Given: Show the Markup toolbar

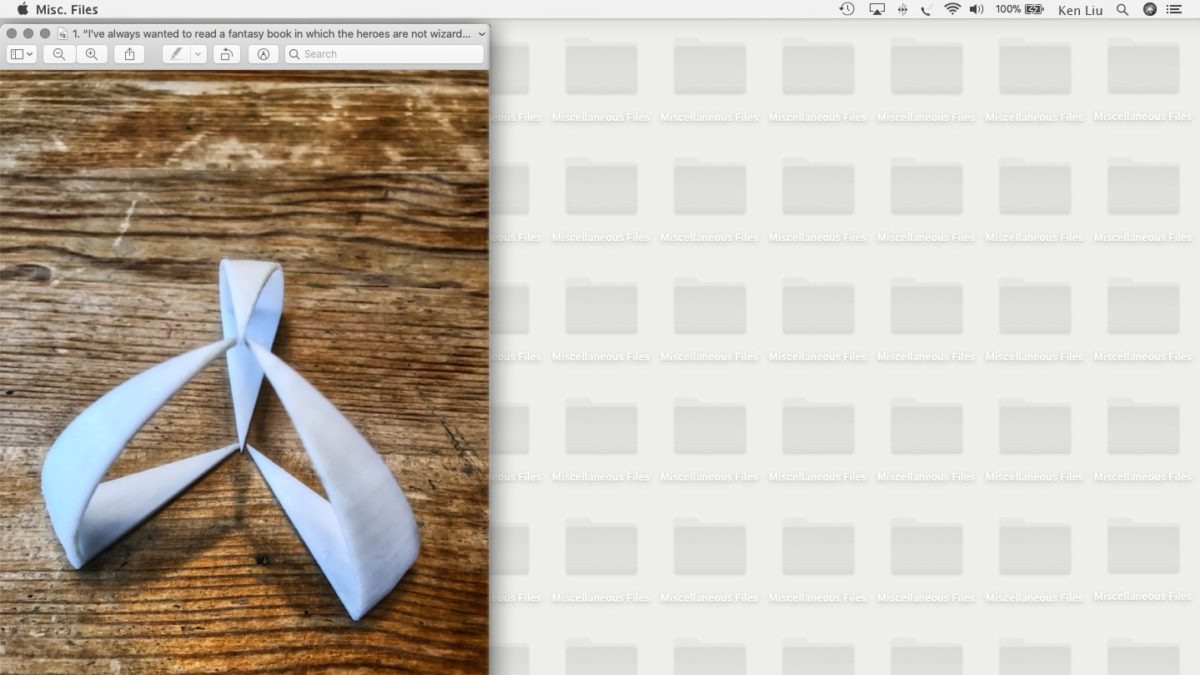Looking at the screenshot, I should point(263,54).
